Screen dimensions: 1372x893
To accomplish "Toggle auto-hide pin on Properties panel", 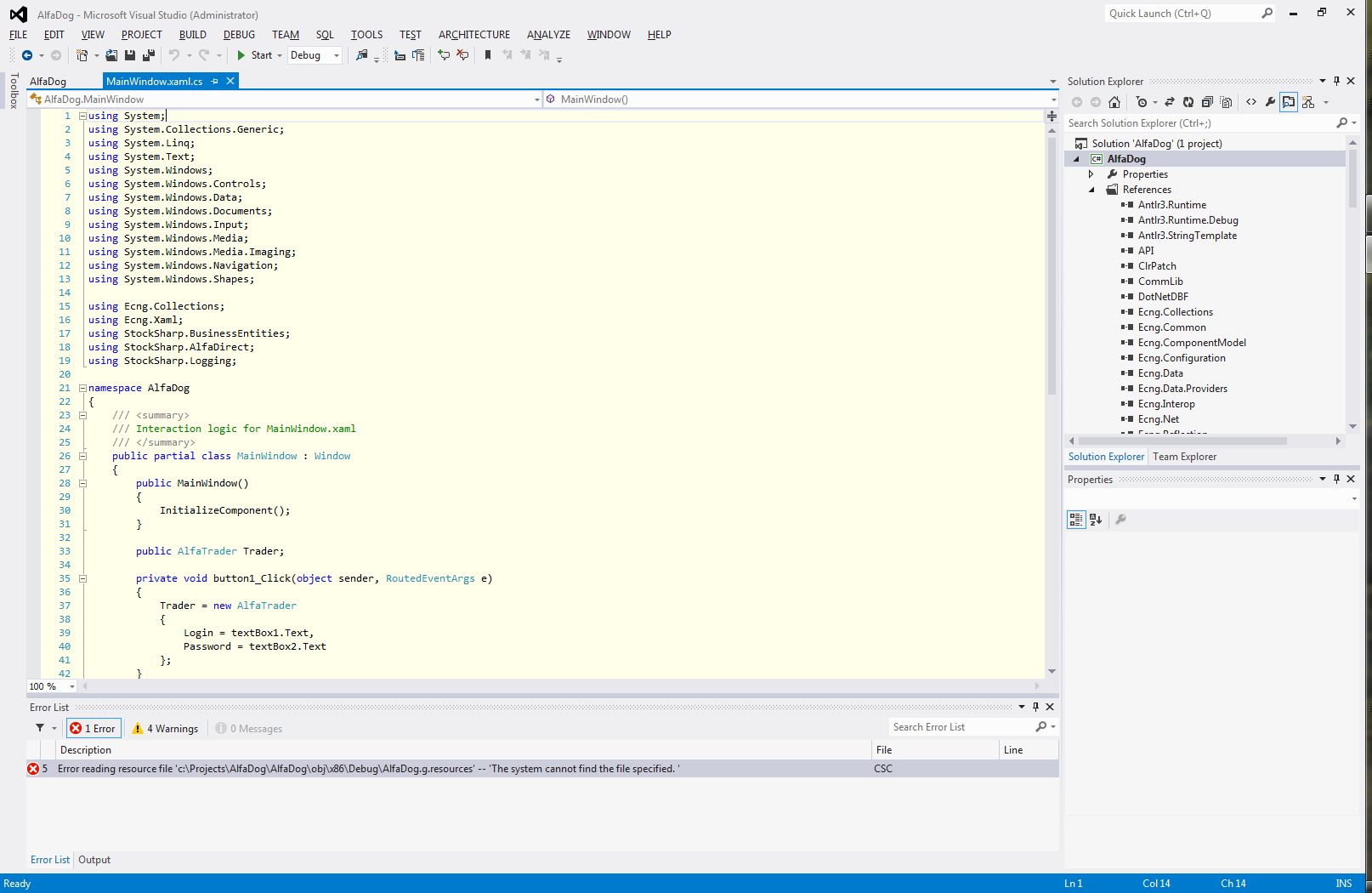I will point(1336,479).
